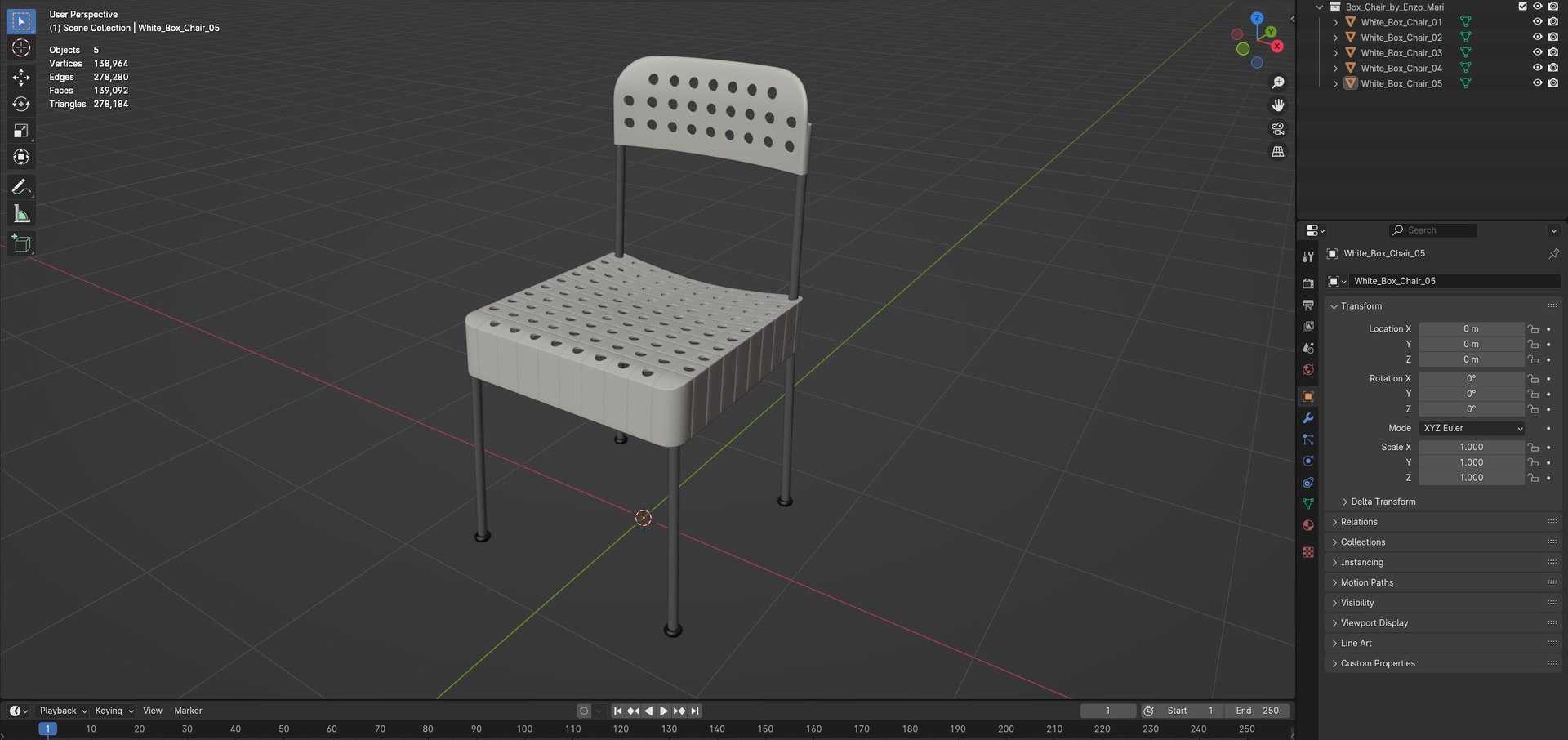
Task: Select the Rotate tool
Action: pos(21,104)
